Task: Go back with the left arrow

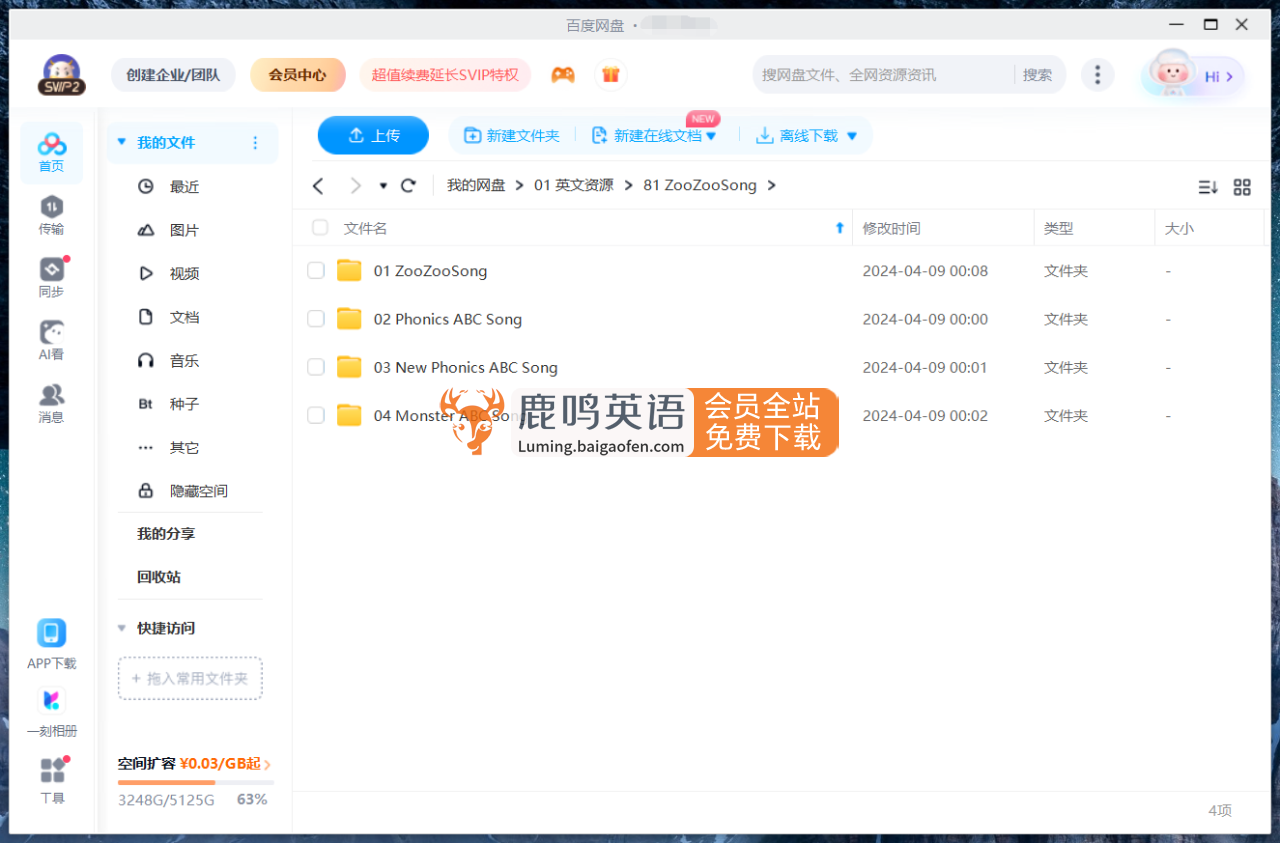Action: [x=318, y=186]
